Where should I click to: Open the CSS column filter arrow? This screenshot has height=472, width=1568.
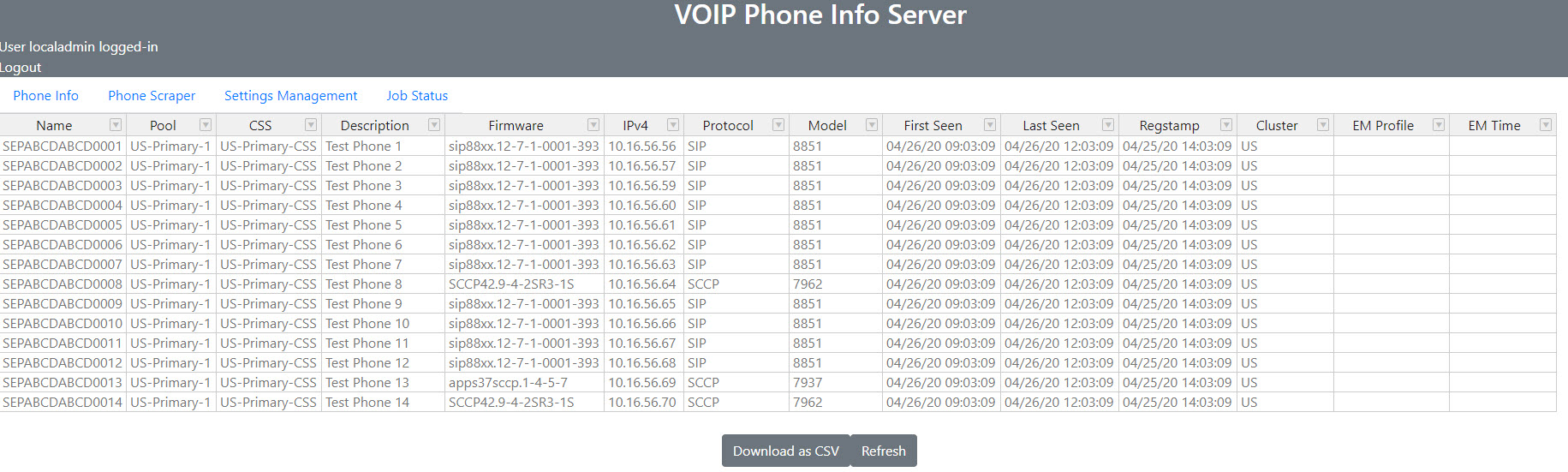pyautogui.click(x=311, y=125)
